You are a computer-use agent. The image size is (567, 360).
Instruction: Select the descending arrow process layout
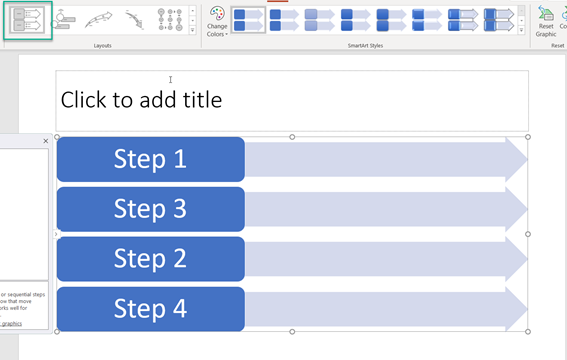[135, 20]
